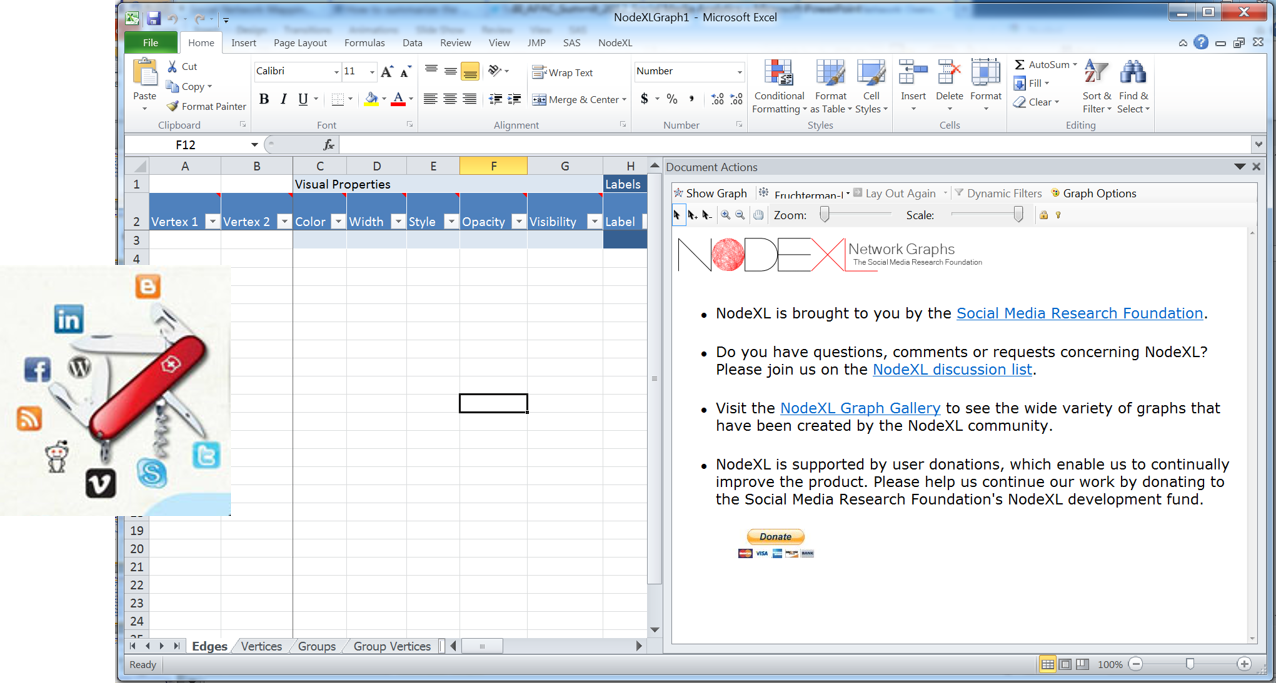Click the Select All corner cell

[x=137, y=166]
